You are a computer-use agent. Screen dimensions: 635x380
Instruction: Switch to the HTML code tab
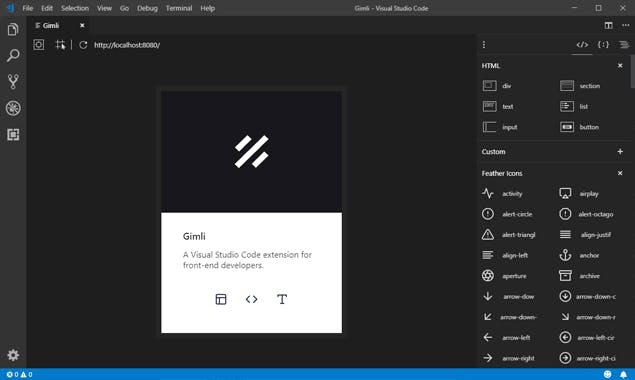coord(582,45)
